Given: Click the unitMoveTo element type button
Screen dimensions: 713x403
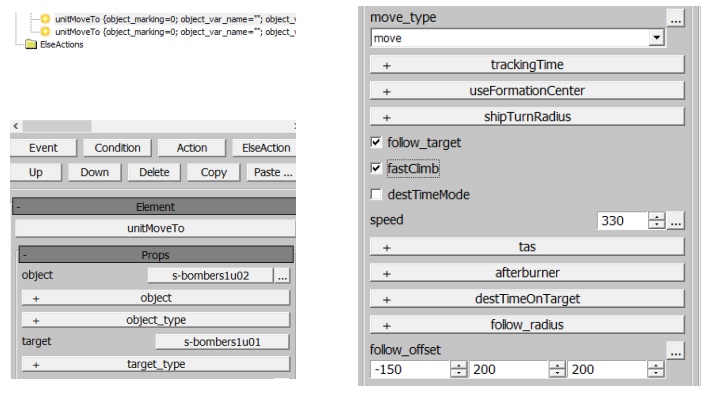Looking at the screenshot, I should (156, 228).
